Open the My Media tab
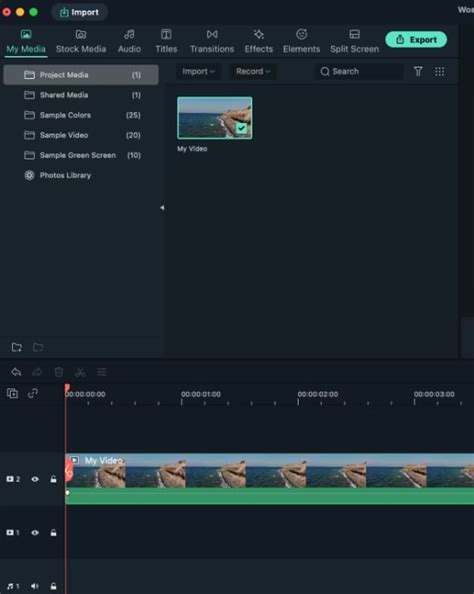The image size is (474, 594). point(26,42)
